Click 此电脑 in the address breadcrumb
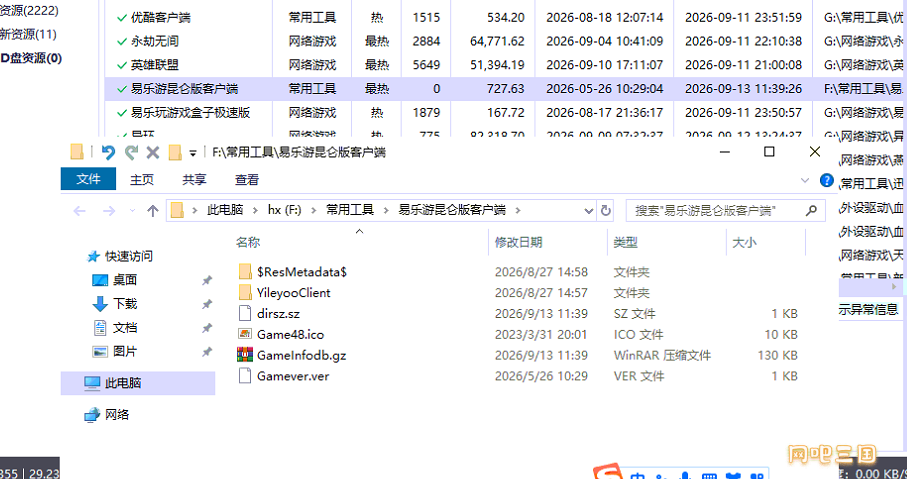The width and height of the screenshot is (907, 479). point(225,210)
